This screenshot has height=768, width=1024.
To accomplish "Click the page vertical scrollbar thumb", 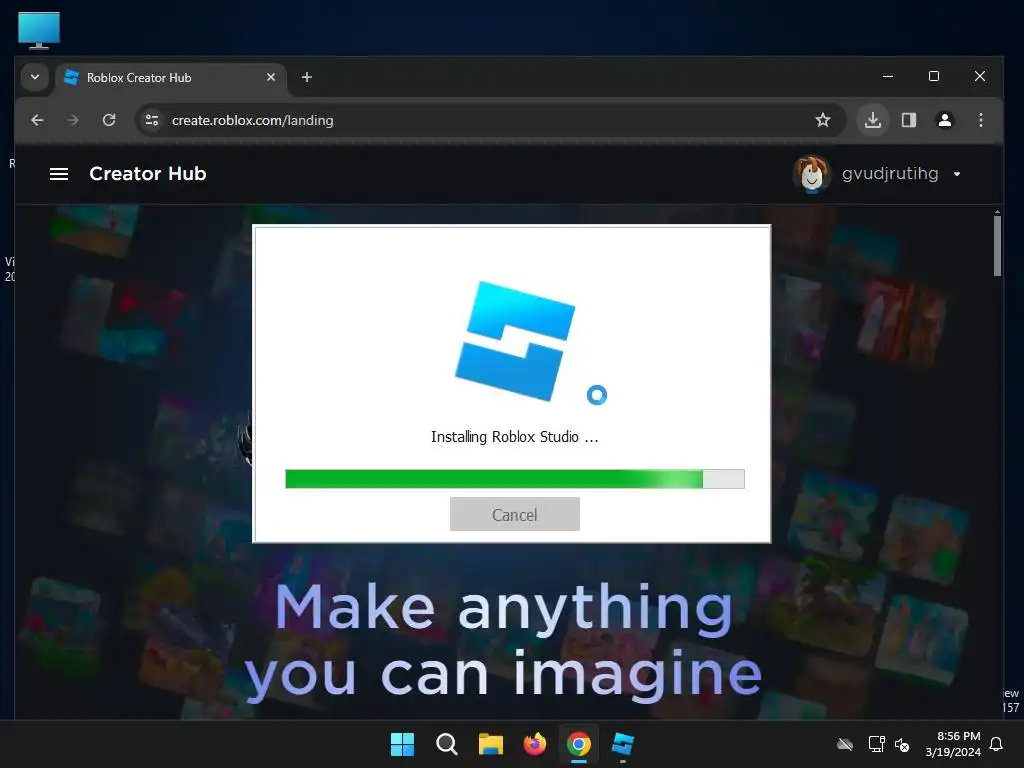I will [x=997, y=246].
